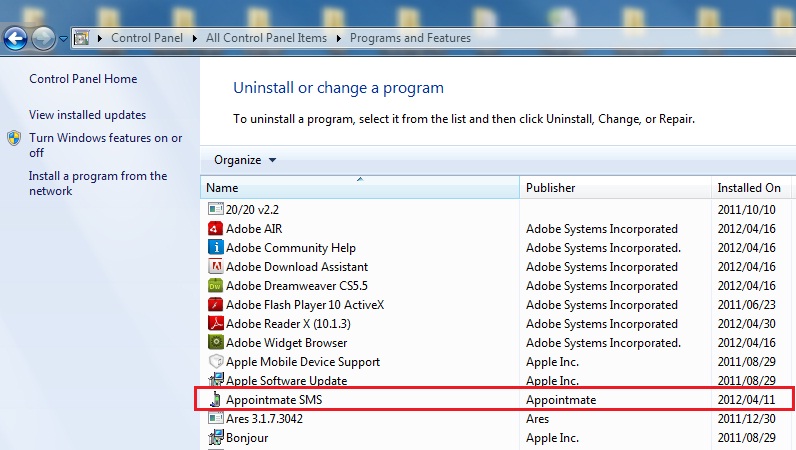Expand the All Control Panel Items arrow
The height and width of the screenshot is (450, 796).
(x=339, y=38)
